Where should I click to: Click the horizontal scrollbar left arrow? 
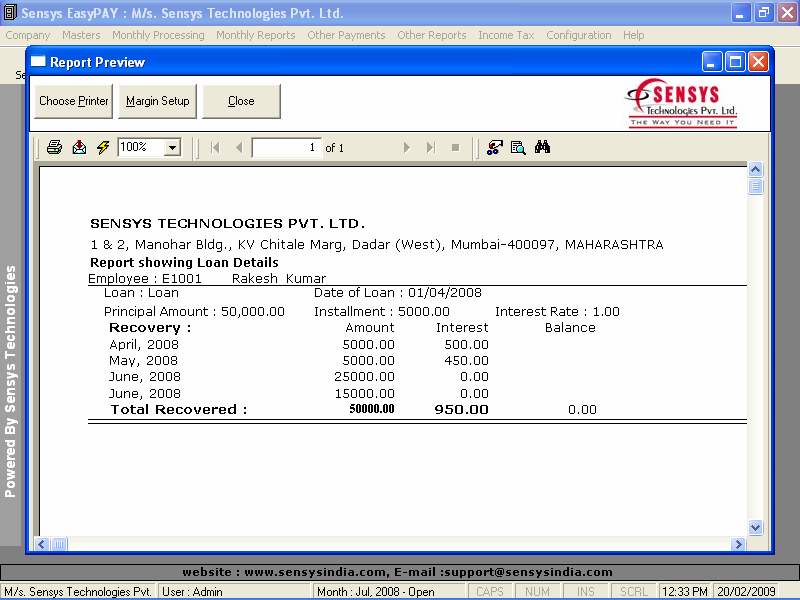42,544
